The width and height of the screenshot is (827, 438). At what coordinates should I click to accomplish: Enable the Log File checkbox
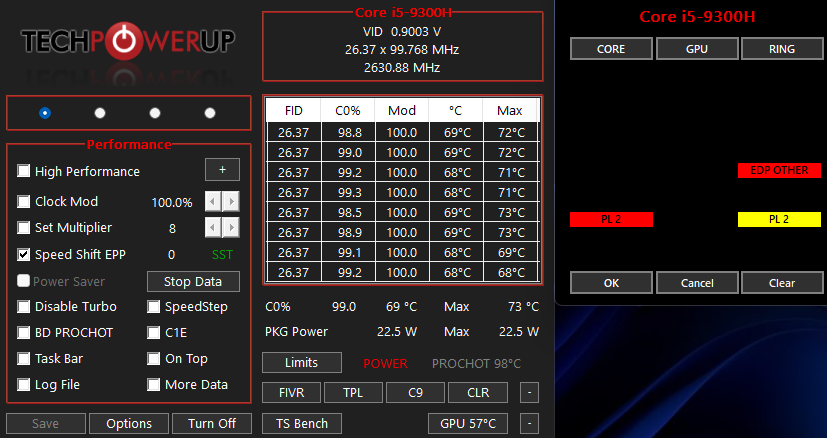[x=23, y=385]
